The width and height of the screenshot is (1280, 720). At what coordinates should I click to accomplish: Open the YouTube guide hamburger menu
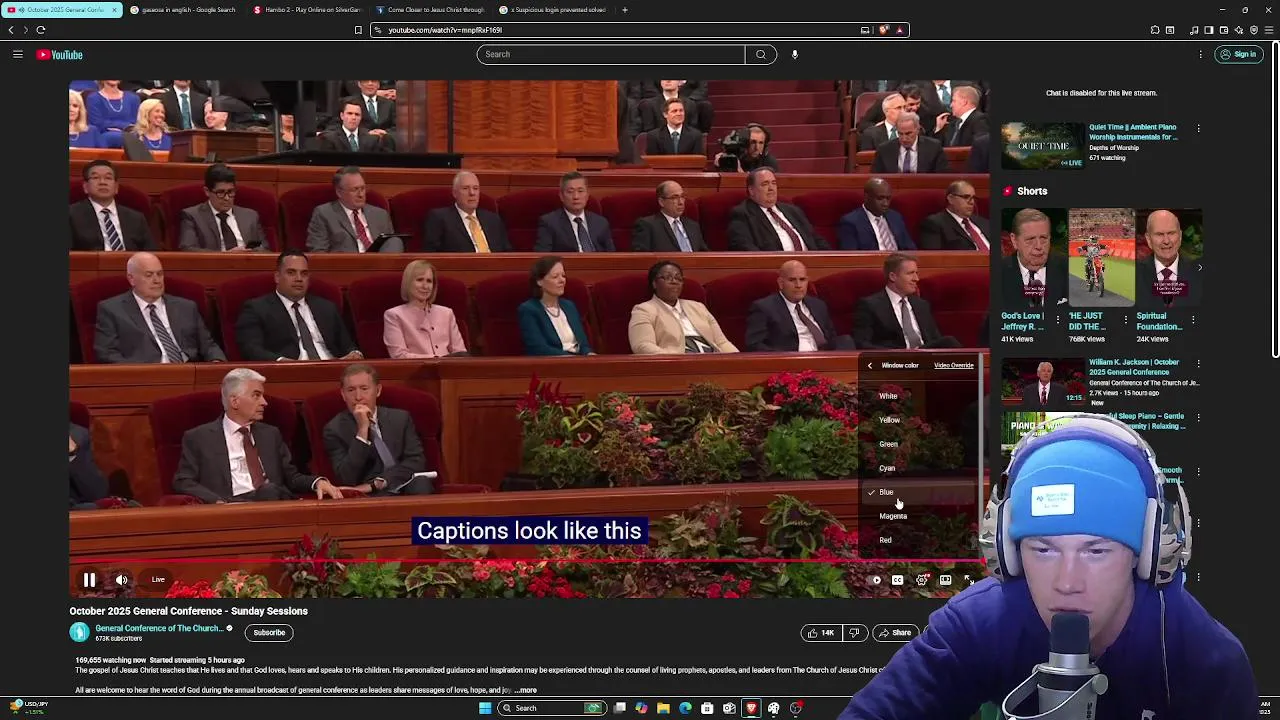pyautogui.click(x=18, y=54)
